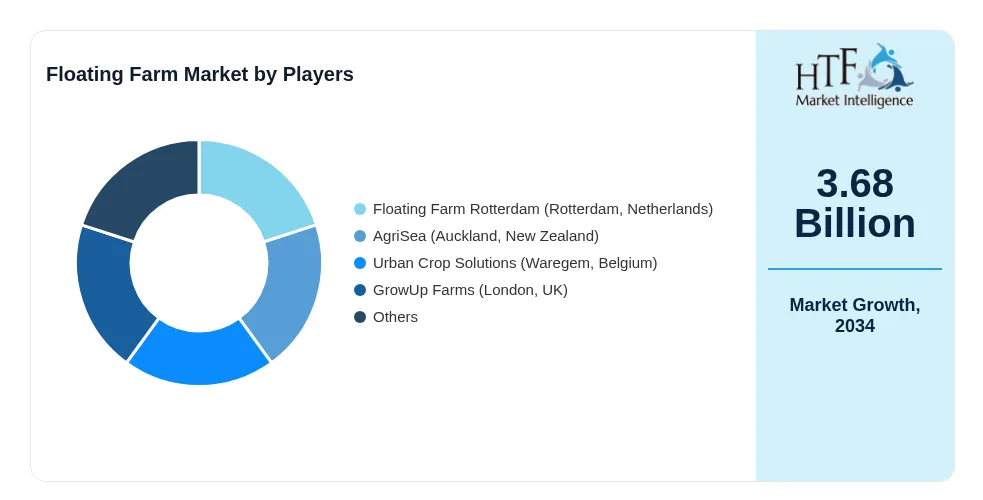The height and width of the screenshot is (500, 983).
Task: Toggle GrowUp Farms (London, UK) legend label
Action: tap(470, 289)
